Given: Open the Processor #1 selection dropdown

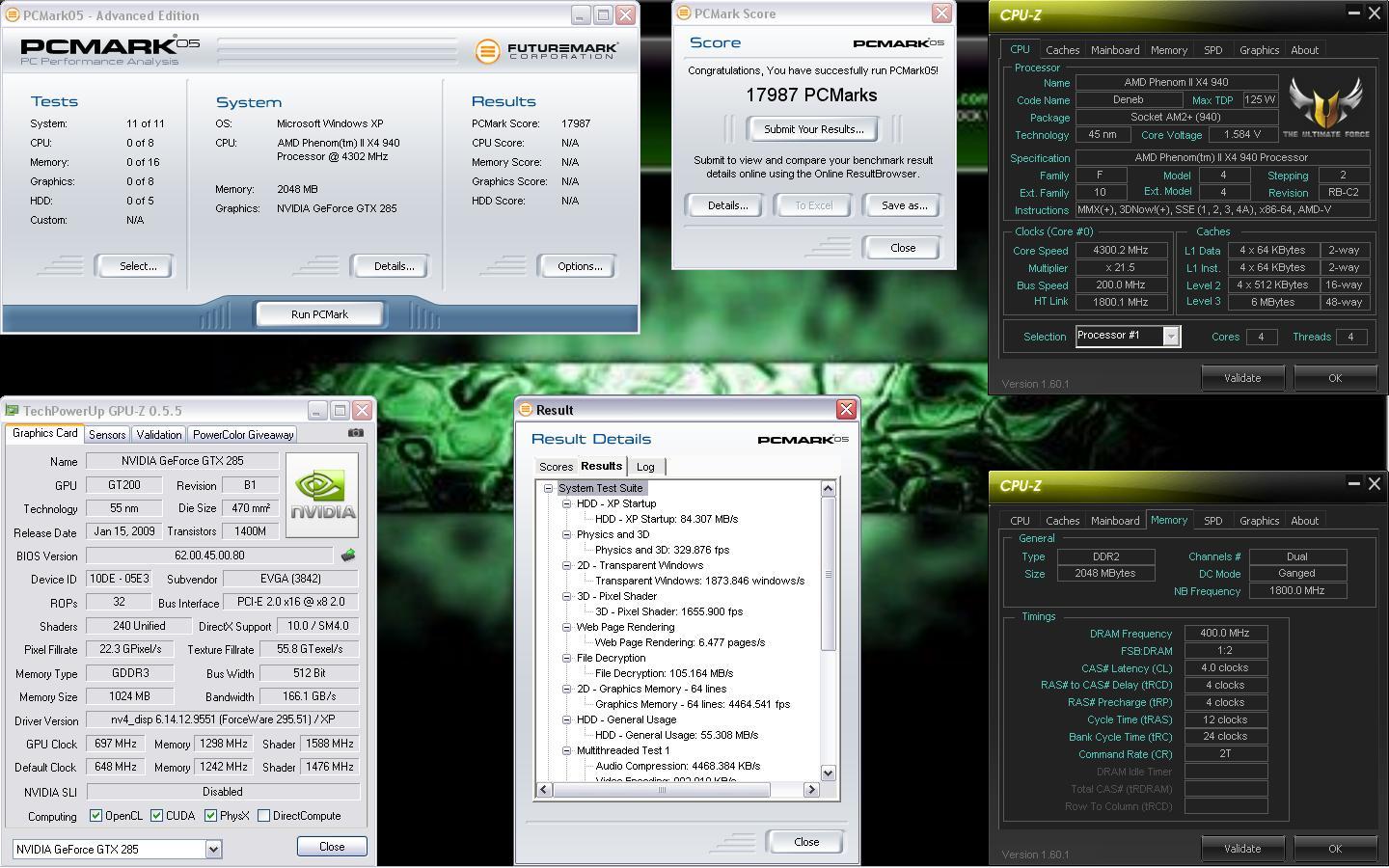Looking at the screenshot, I should 1171,337.
